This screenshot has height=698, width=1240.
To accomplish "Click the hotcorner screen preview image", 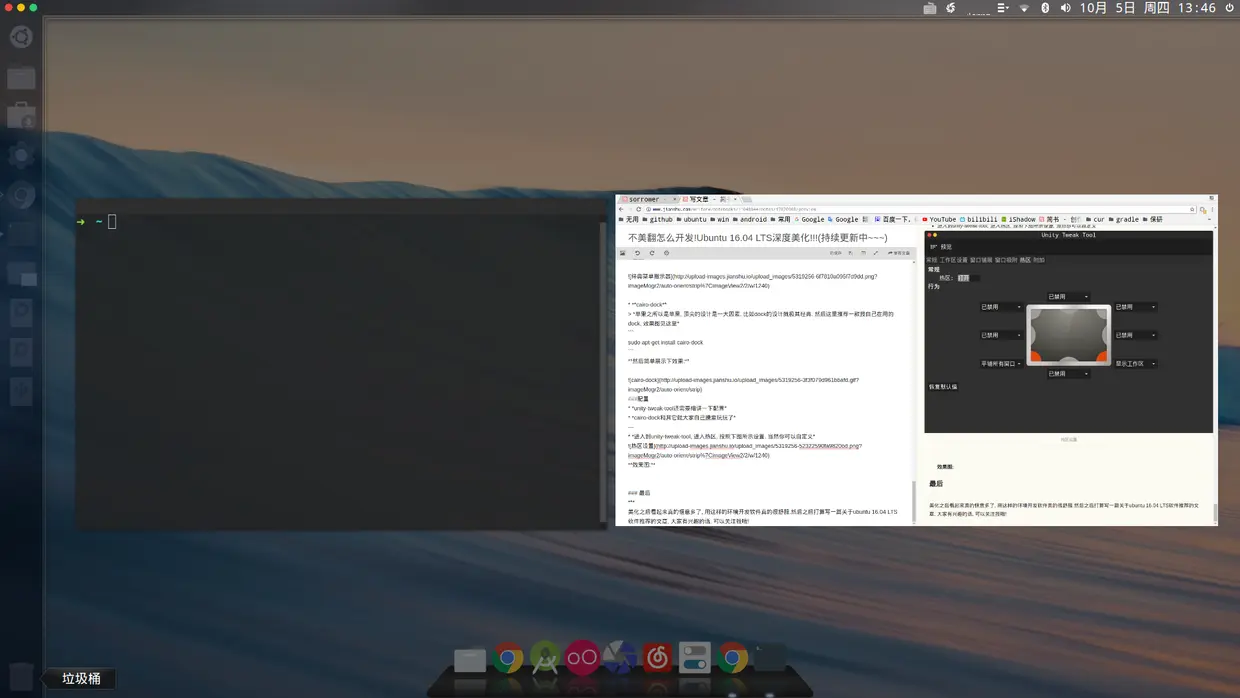I will point(1068,335).
